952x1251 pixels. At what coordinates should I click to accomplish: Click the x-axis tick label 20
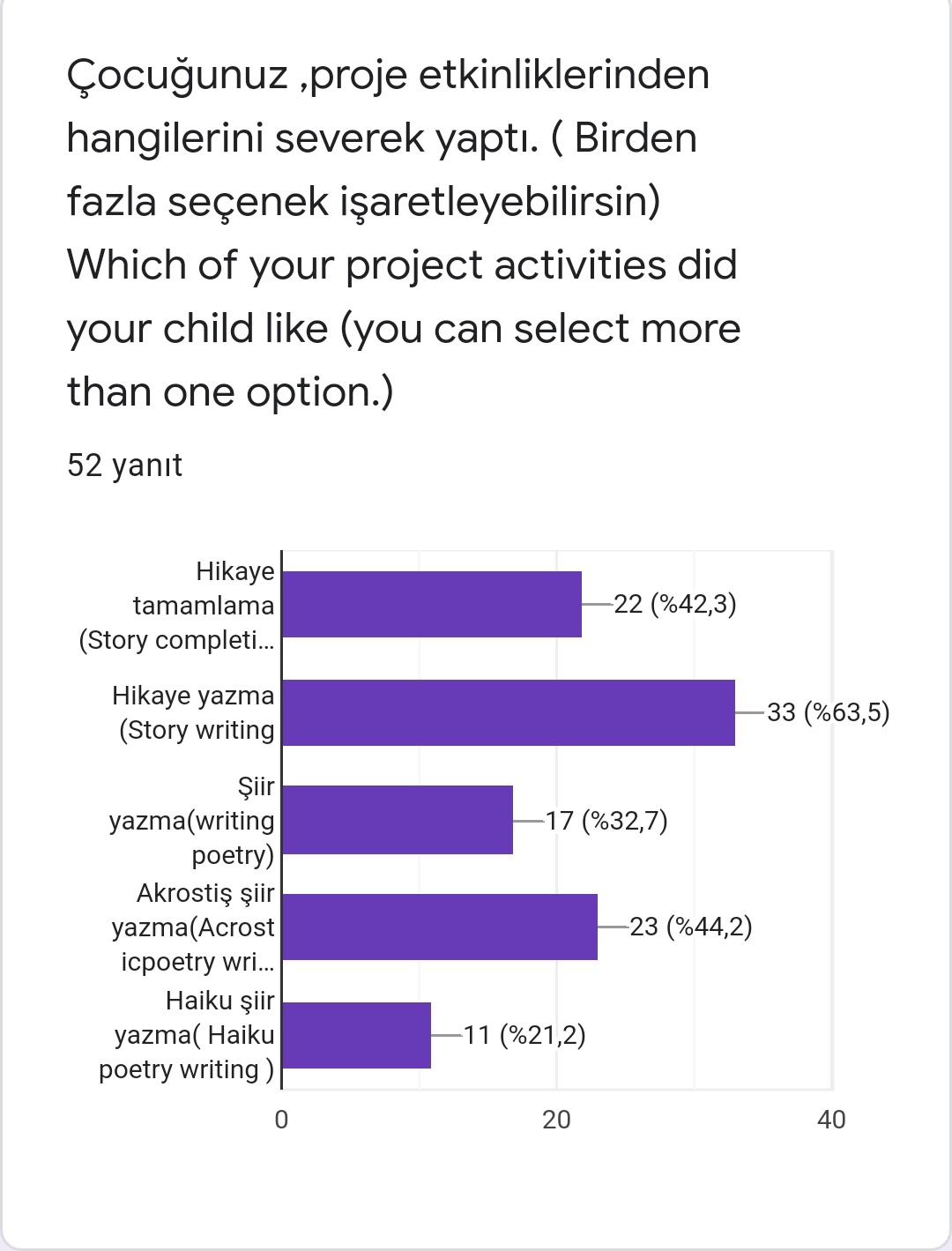[x=556, y=1120]
